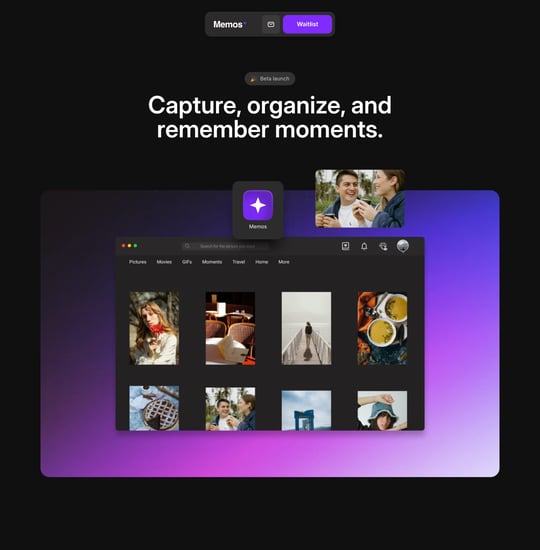Open the notifications bell icon

coord(364,246)
